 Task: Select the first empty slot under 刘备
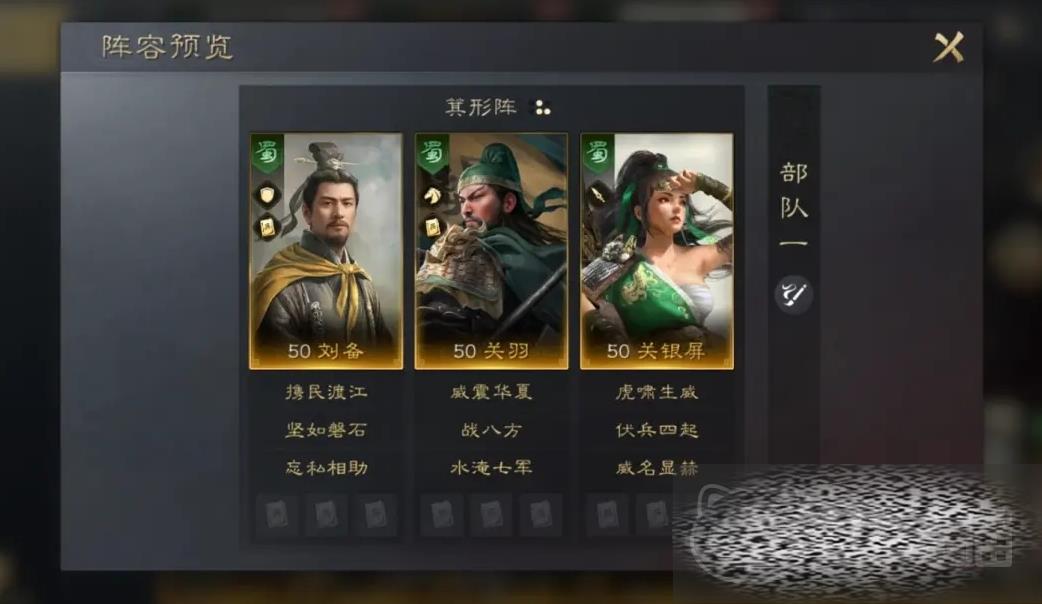[x=277, y=515]
